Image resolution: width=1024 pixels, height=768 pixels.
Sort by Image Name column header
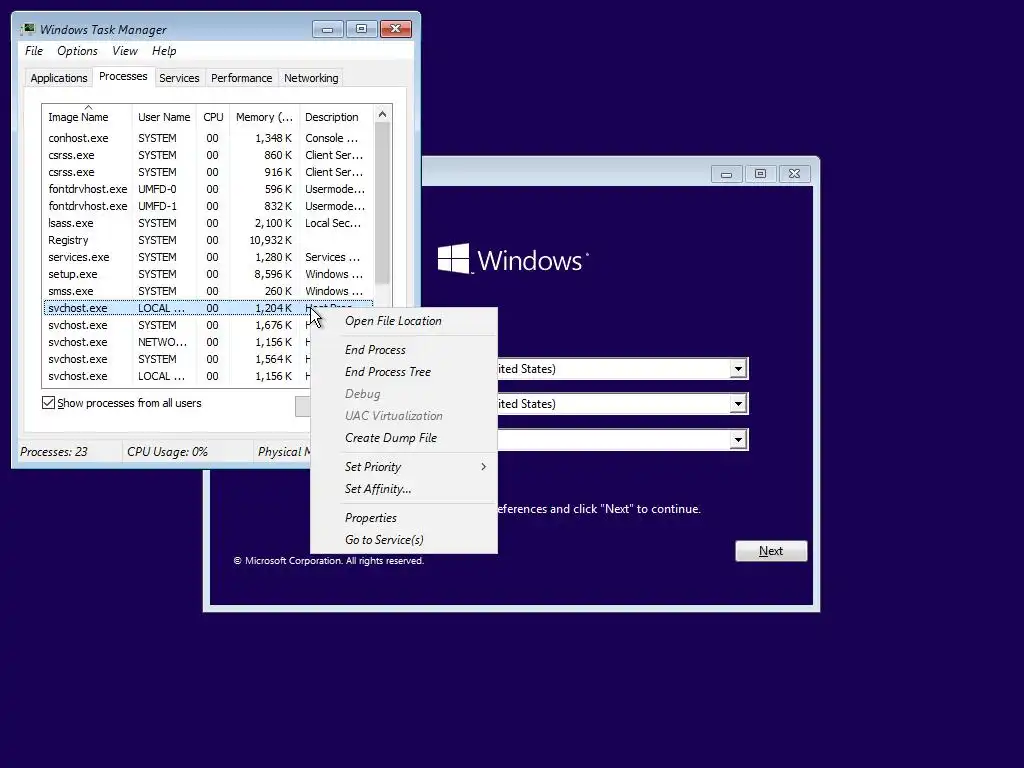87,116
